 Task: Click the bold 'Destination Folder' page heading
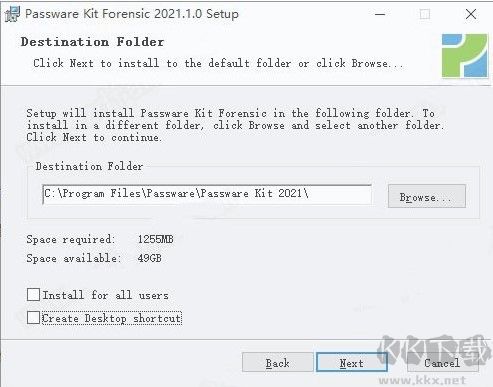point(92,42)
